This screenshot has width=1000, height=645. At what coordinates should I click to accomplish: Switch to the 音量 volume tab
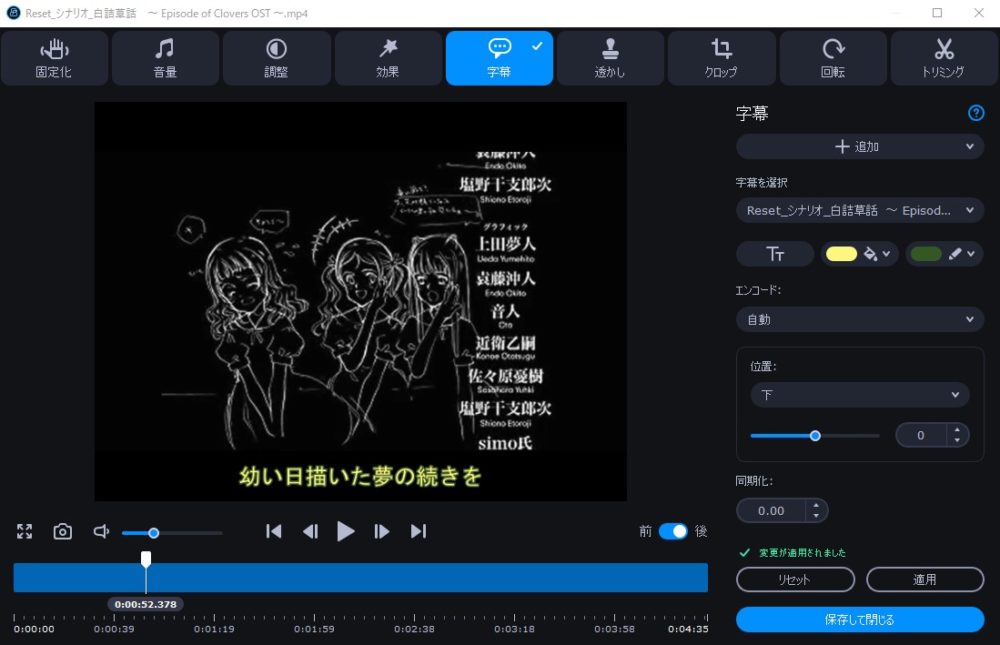pyautogui.click(x=165, y=58)
